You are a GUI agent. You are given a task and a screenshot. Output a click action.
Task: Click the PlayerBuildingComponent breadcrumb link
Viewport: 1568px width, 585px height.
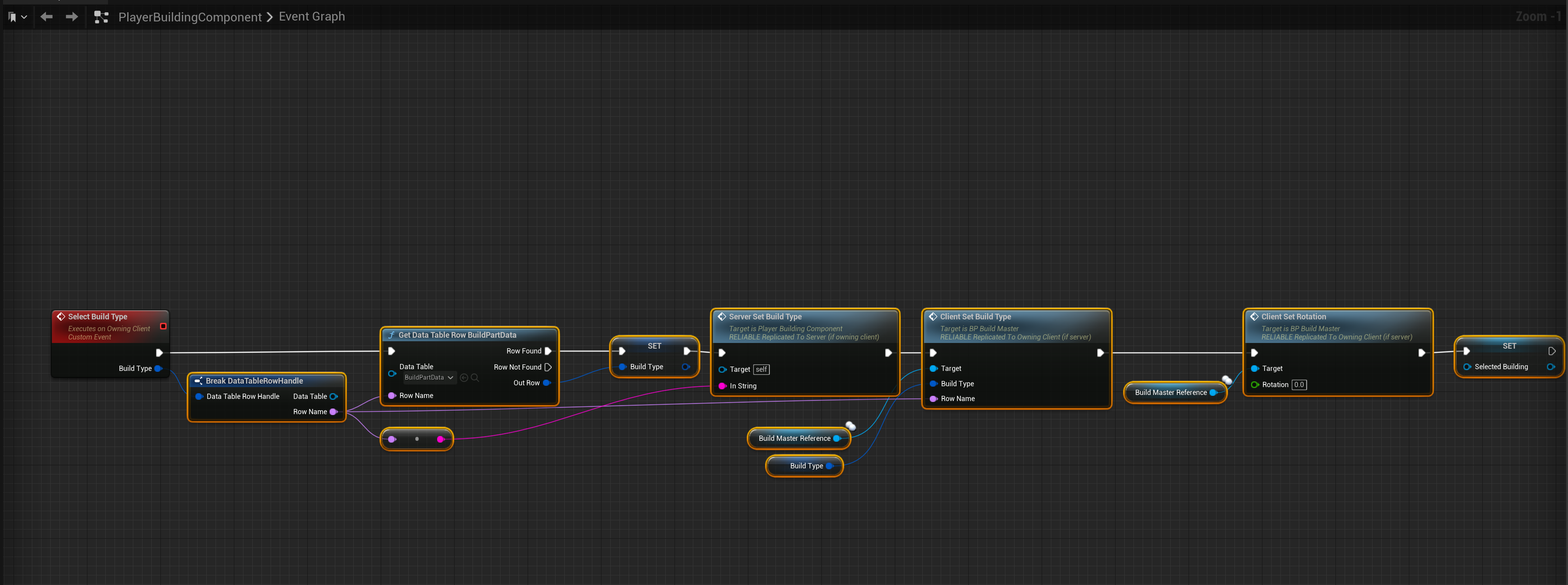click(x=189, y=17)
